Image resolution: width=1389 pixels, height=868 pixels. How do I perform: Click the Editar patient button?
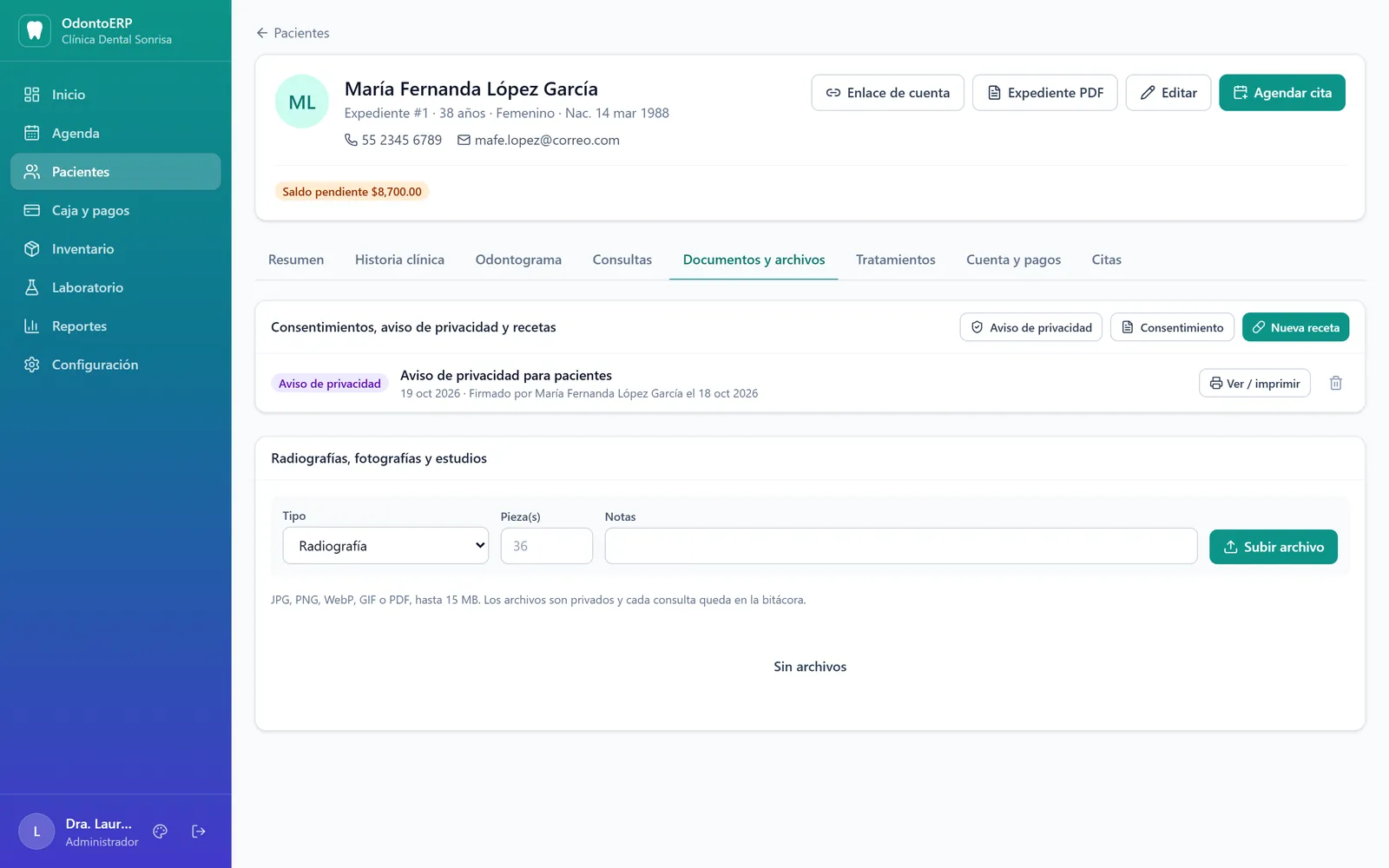pos(1168,93)
